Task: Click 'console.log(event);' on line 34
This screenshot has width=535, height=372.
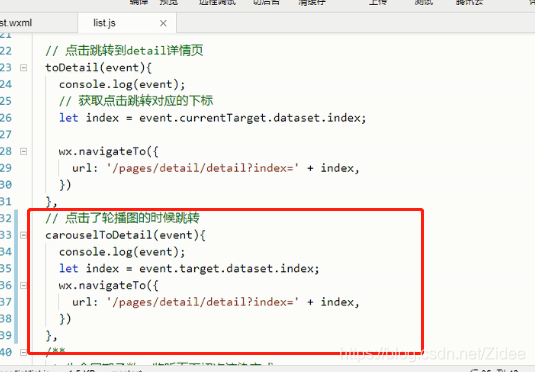Action: (x=122, y=252)
